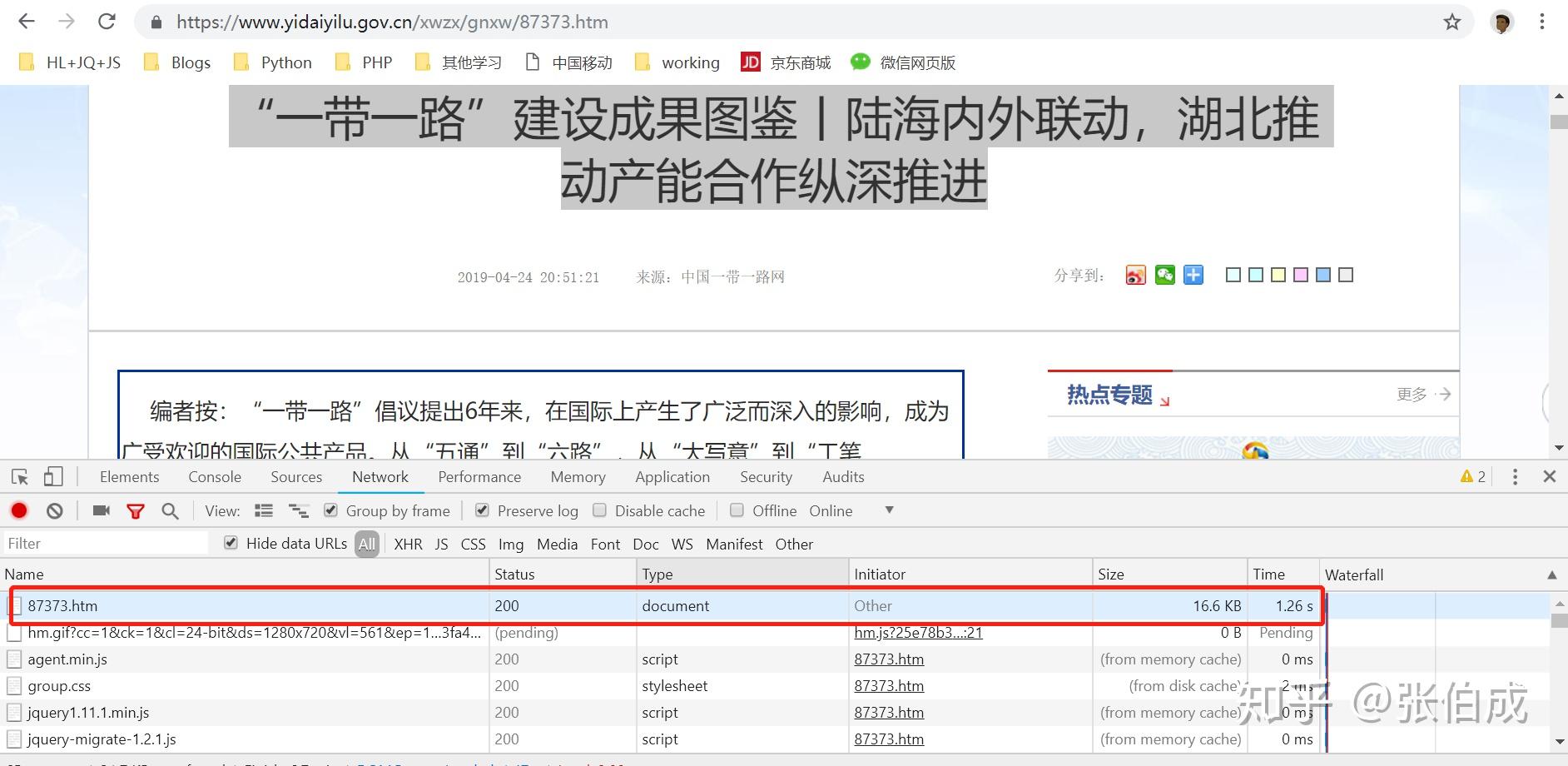Screen dimensions: 1568x766
Task: Open the Application tab
Action: [672, 477]
